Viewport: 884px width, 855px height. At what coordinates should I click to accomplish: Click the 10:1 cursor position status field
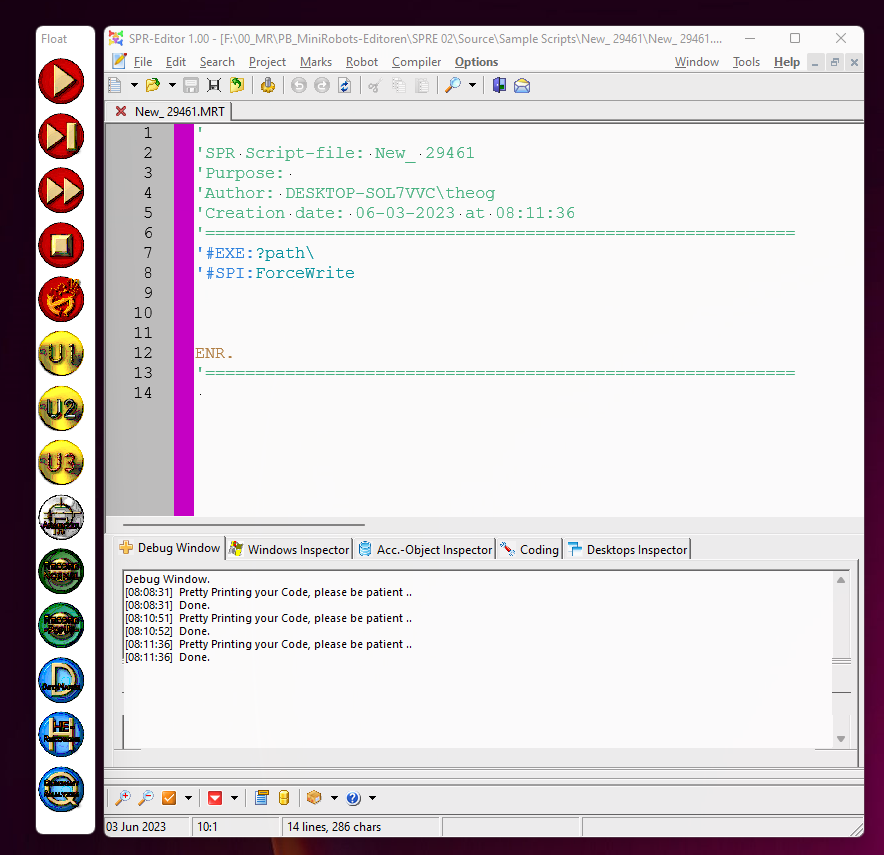point(236,826)
